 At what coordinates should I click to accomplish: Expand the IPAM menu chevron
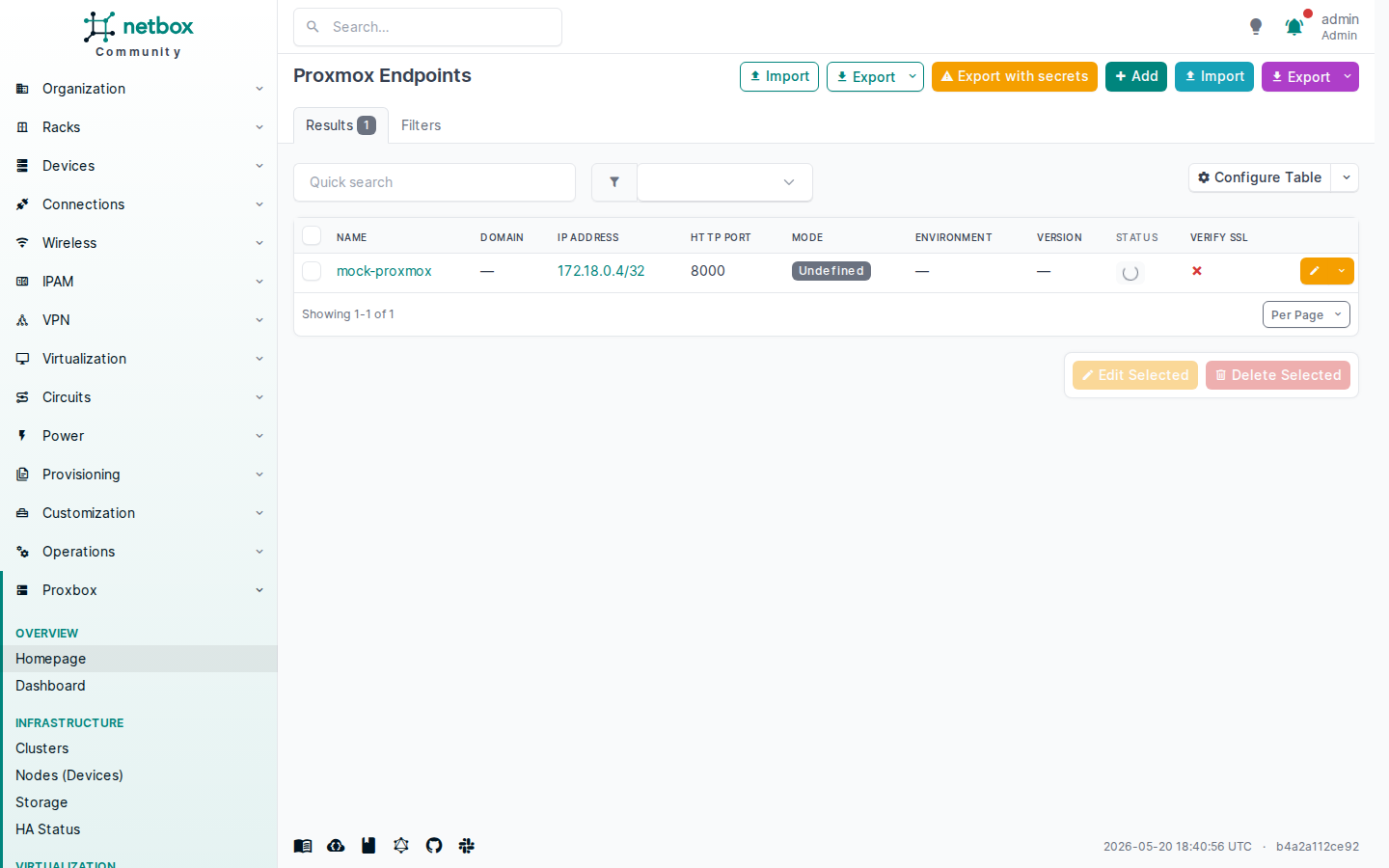click(259, 282)
